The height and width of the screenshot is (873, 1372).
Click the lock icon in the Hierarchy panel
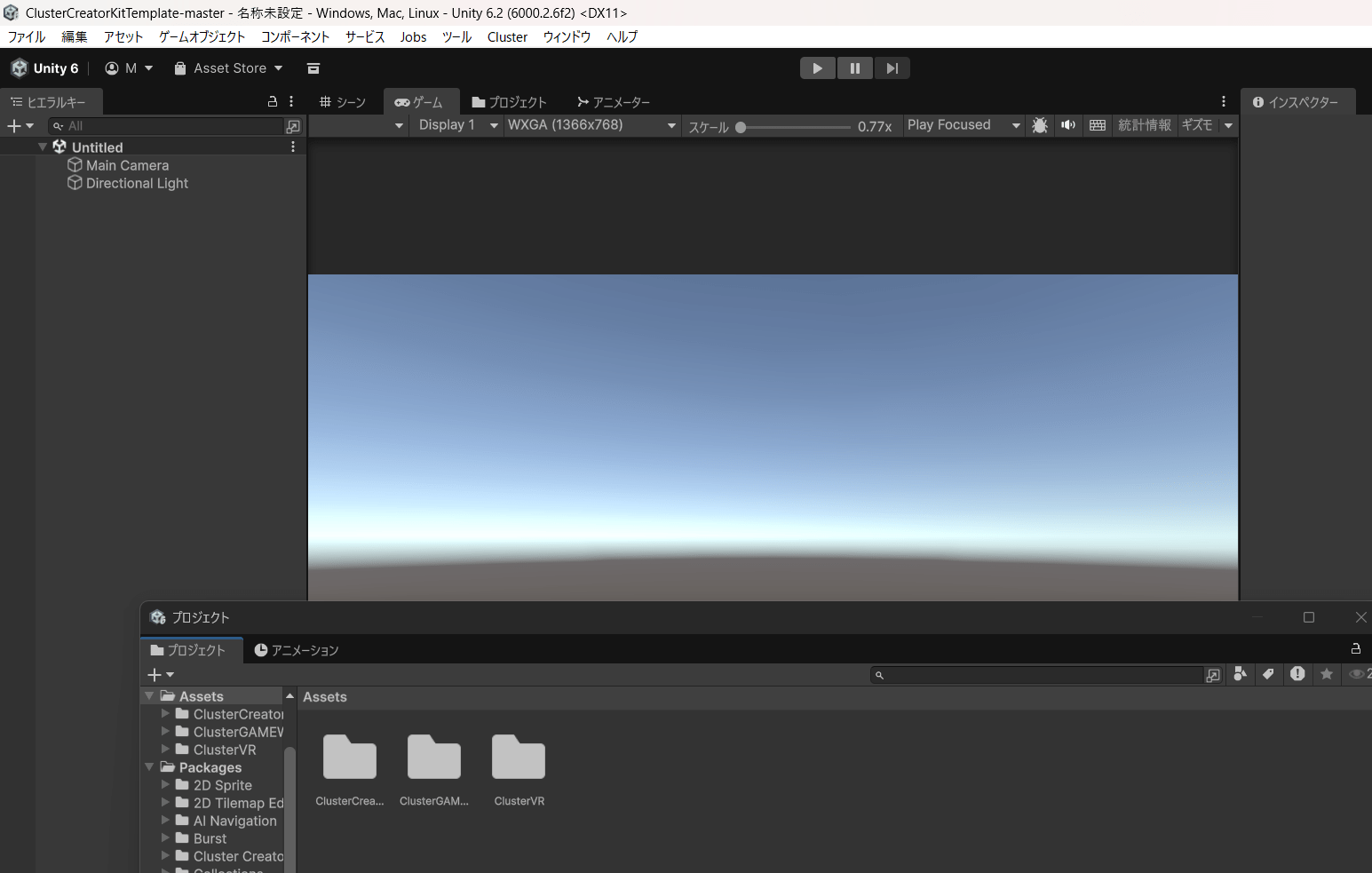(x=273, y=102)
